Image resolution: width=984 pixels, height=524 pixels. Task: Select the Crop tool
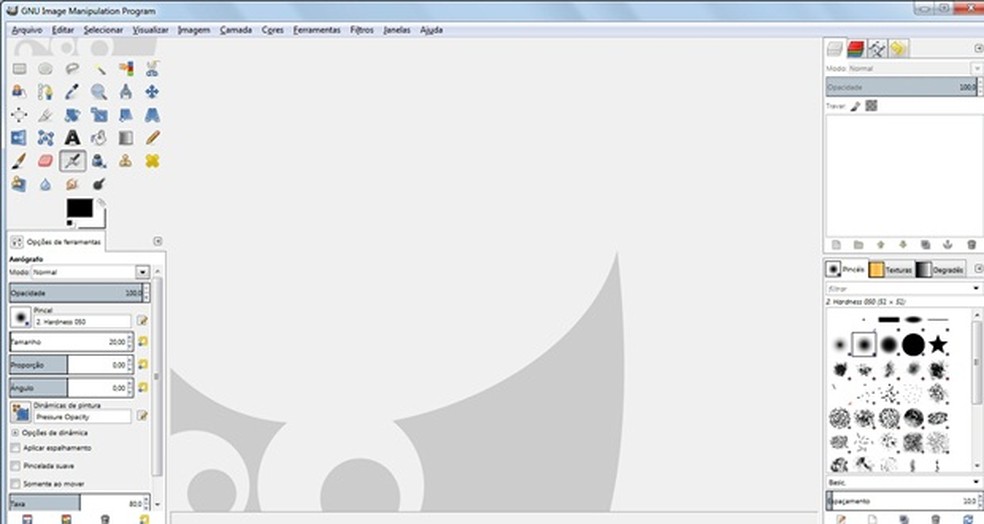tap(45, 115)
